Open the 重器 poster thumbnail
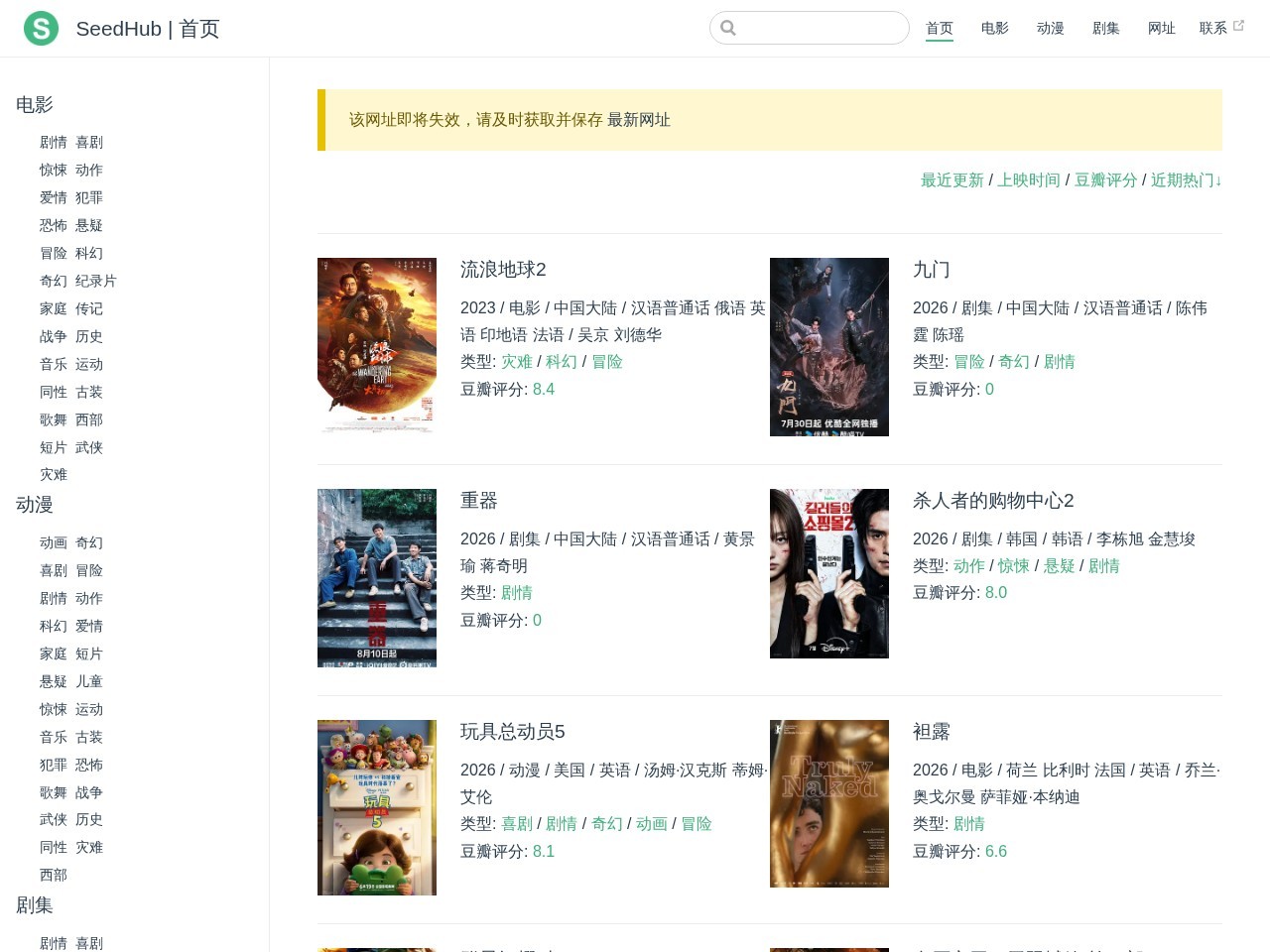The height and width of the screenshot is (952, 1270). tap(377, 578)
